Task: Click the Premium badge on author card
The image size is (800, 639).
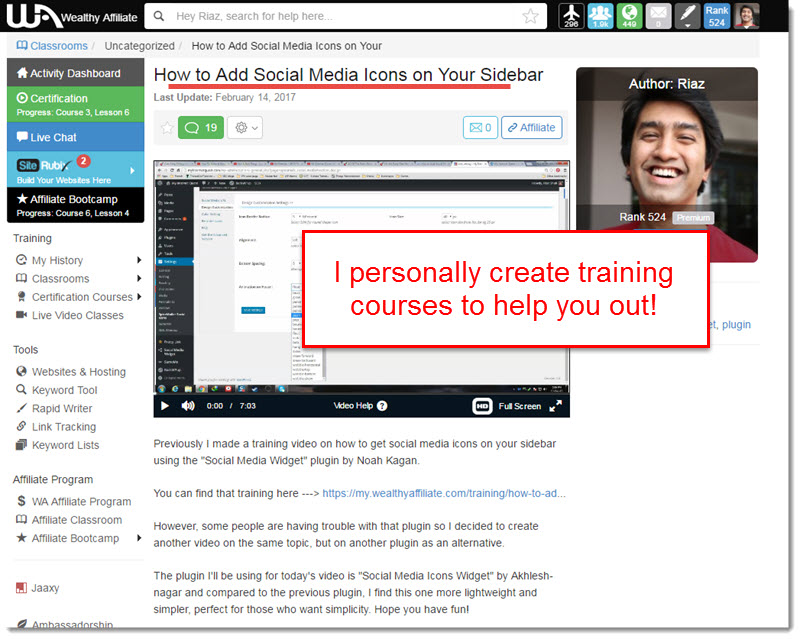Action: point(693,217)
